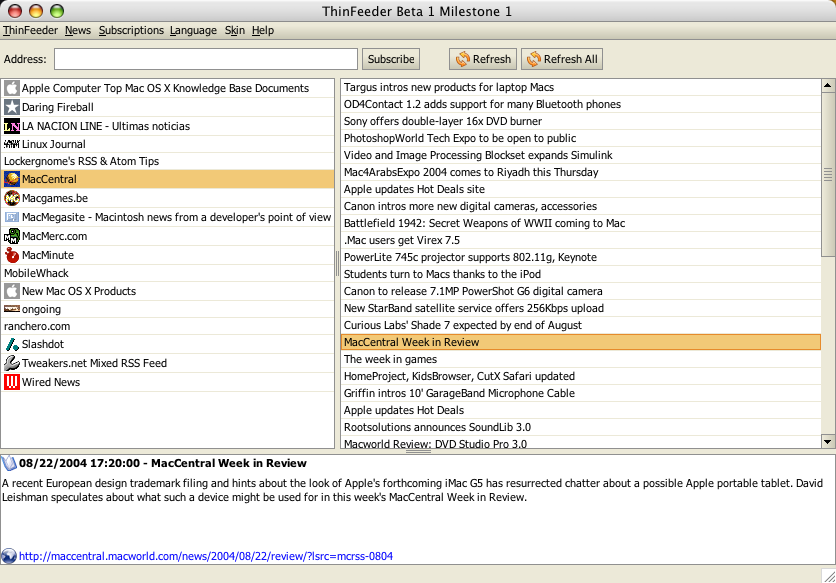This screenshot has width=836, height=583.
Task: Select 'Canon to release 7.1MP PowerShot G6' headline
Action: click(x=581, y=291)
